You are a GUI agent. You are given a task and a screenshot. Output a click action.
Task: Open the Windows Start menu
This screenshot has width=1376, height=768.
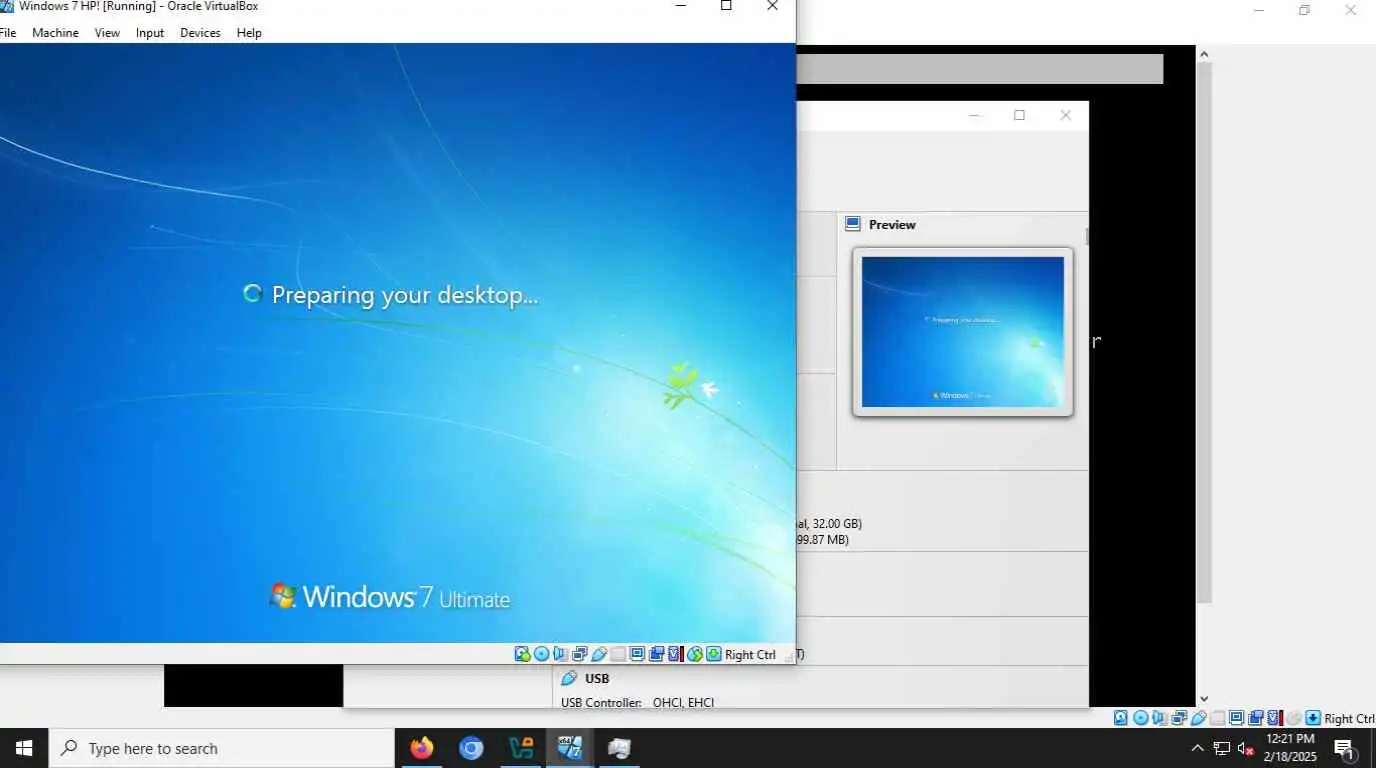(24, 748)
